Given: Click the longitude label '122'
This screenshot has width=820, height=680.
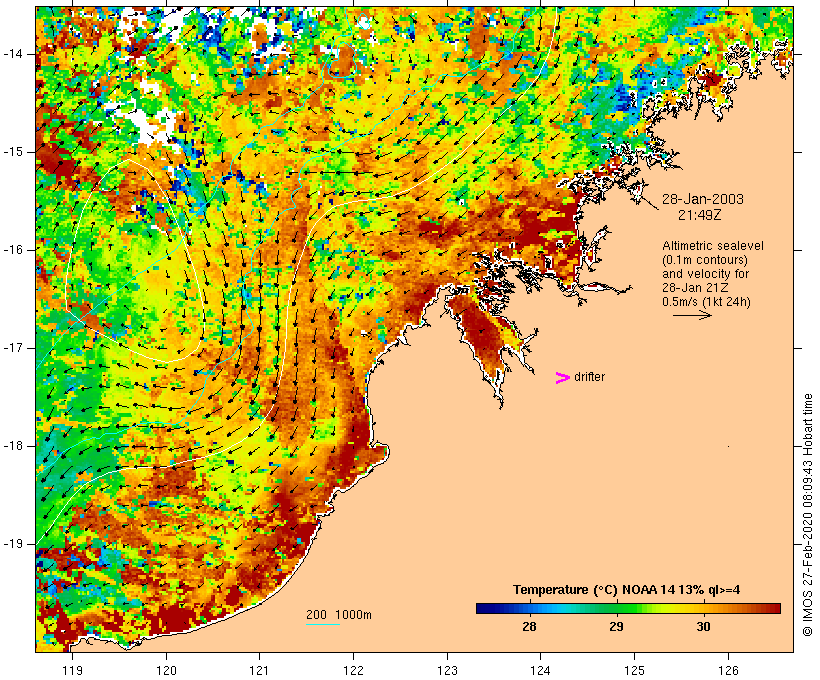Looking at the screenshot, I should (354, 671).
